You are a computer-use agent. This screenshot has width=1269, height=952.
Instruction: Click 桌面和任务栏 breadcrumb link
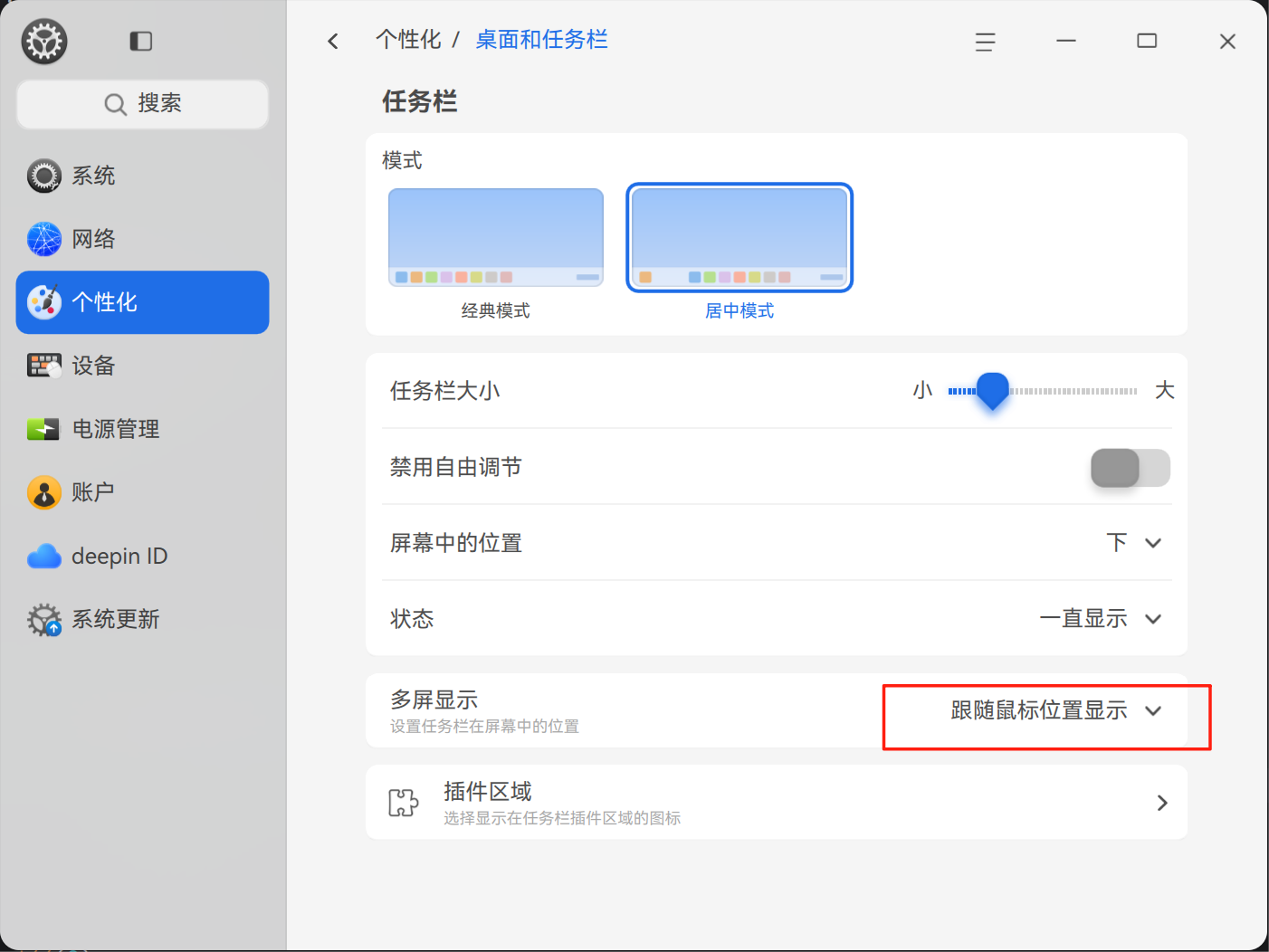pyautogui.click(x=541, y=40)
